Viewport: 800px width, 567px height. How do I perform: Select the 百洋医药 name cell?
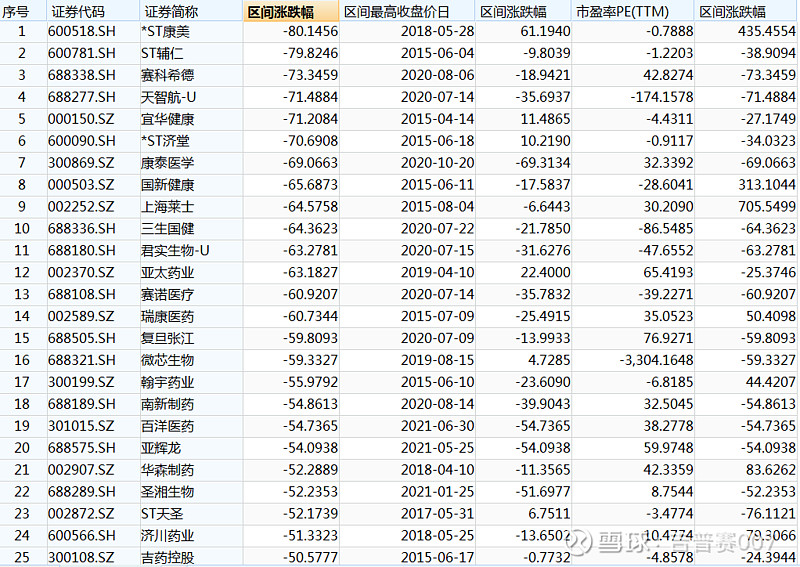point(167,427)
